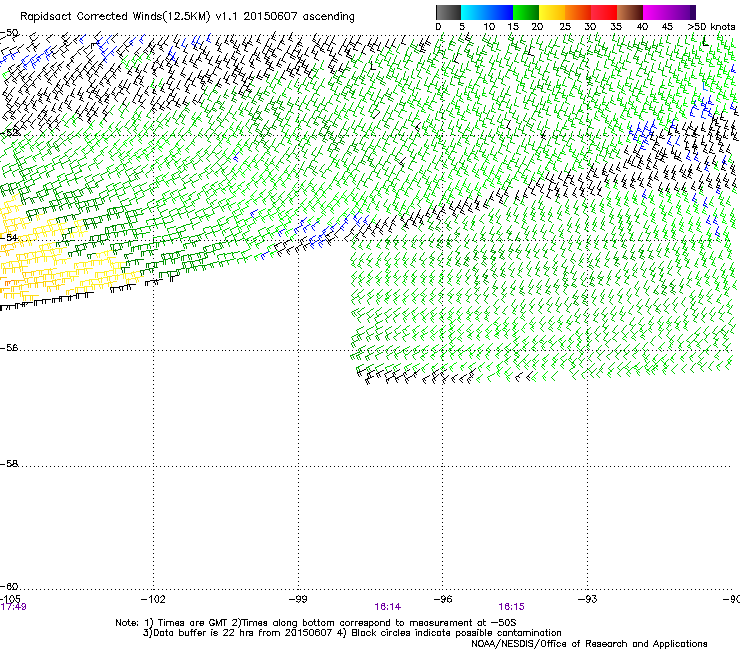Click the 'Data buffer is 22 hrs' note line

coord(352,633)
